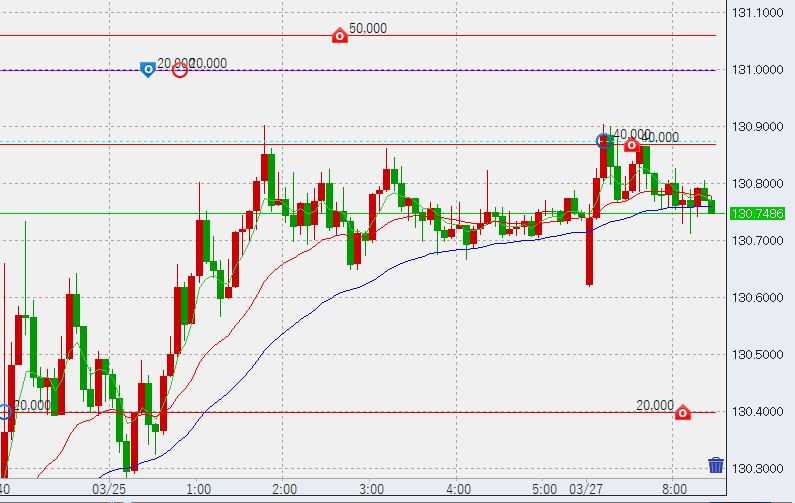Click the purple dashed line at 131.00
Image resolution: width=795 pixels, height=503 pixels.
[x=450, y=70]
